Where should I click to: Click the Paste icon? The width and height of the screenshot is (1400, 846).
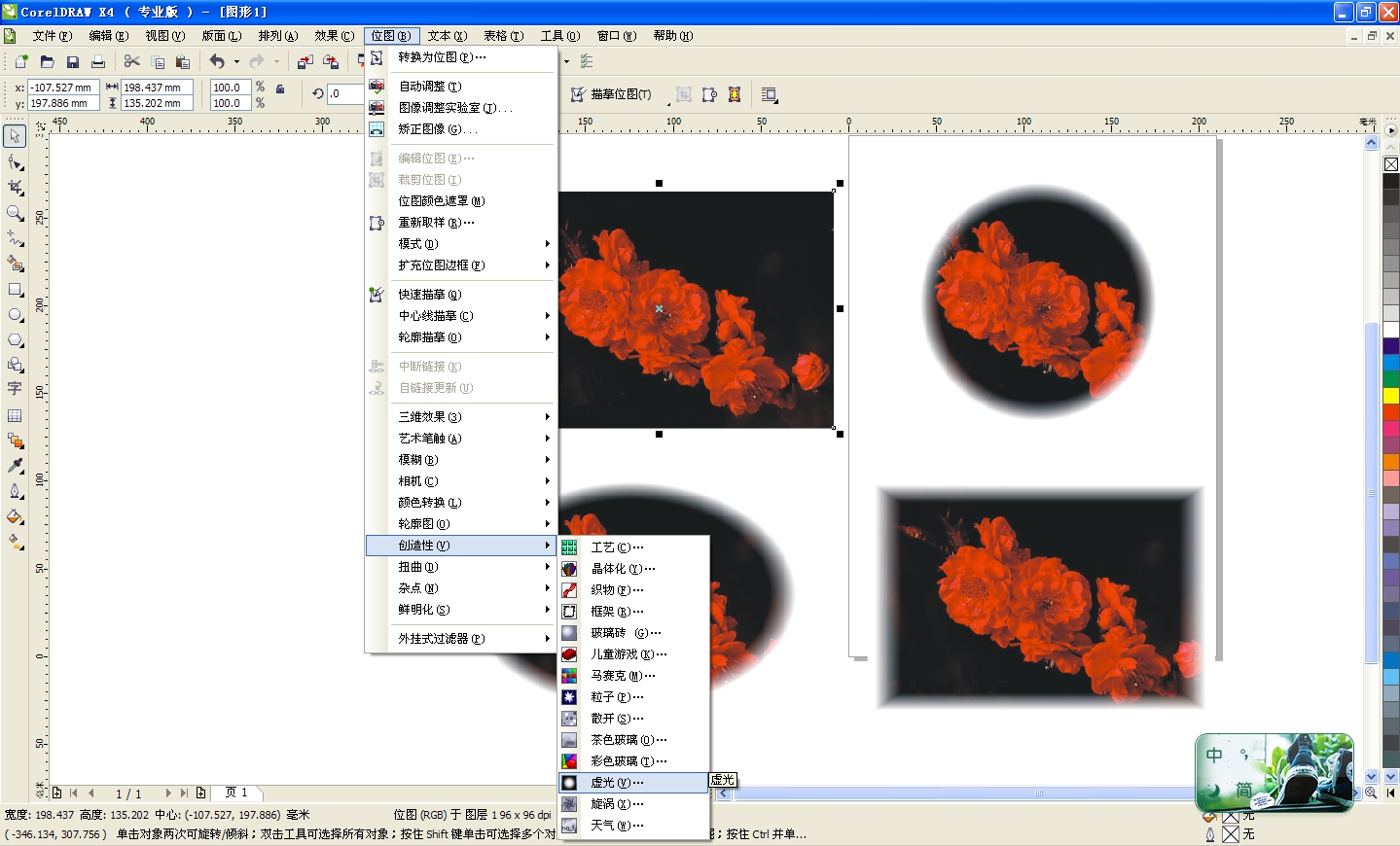182,62
